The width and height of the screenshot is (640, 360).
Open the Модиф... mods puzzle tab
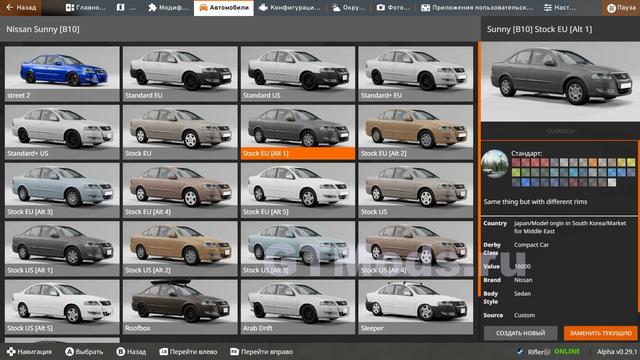coord(168,7)
